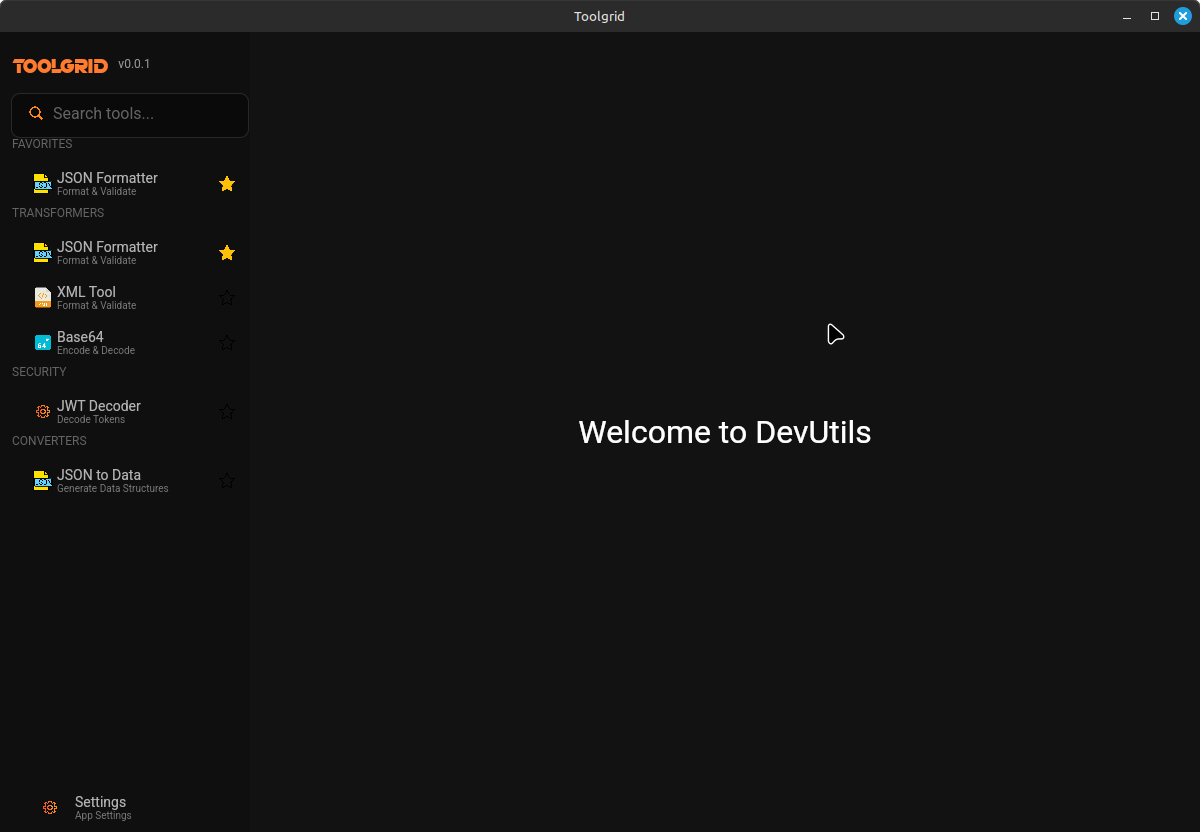1200x832 pixels.
Task: Collapse the SECURITY section header
Action: click(x=39, y=371)
